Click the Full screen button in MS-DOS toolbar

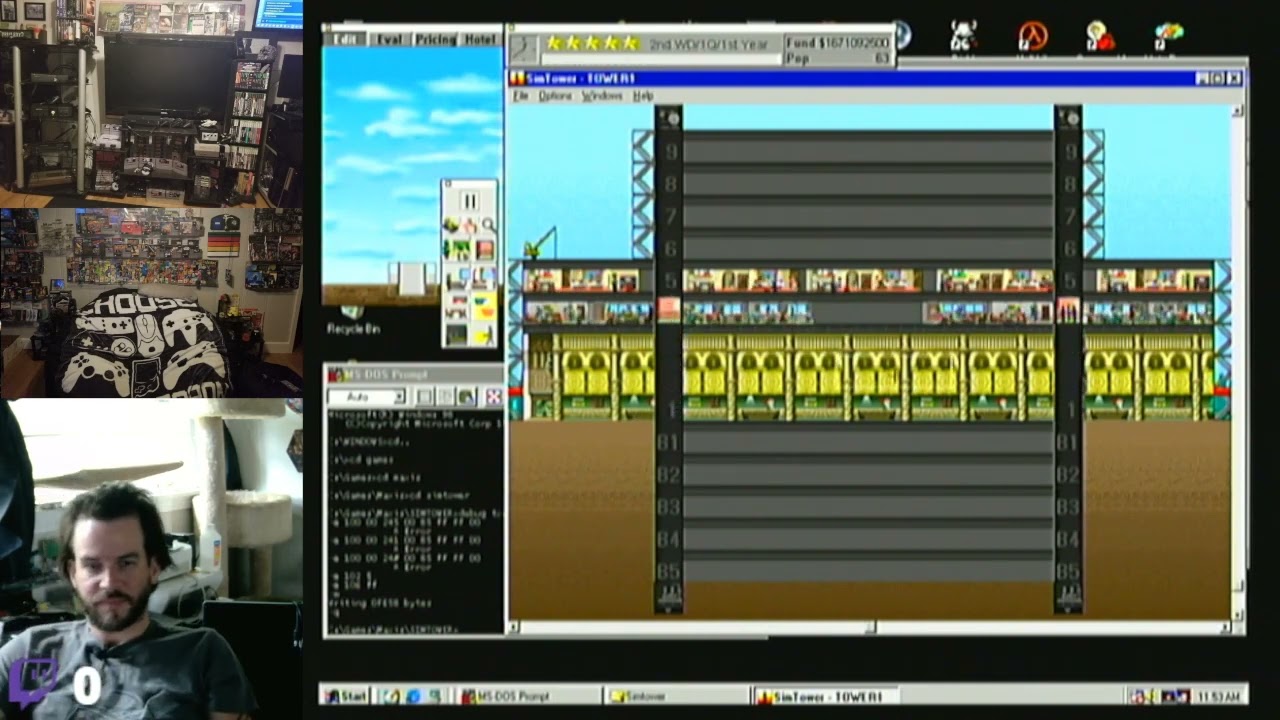coord(494,397)
